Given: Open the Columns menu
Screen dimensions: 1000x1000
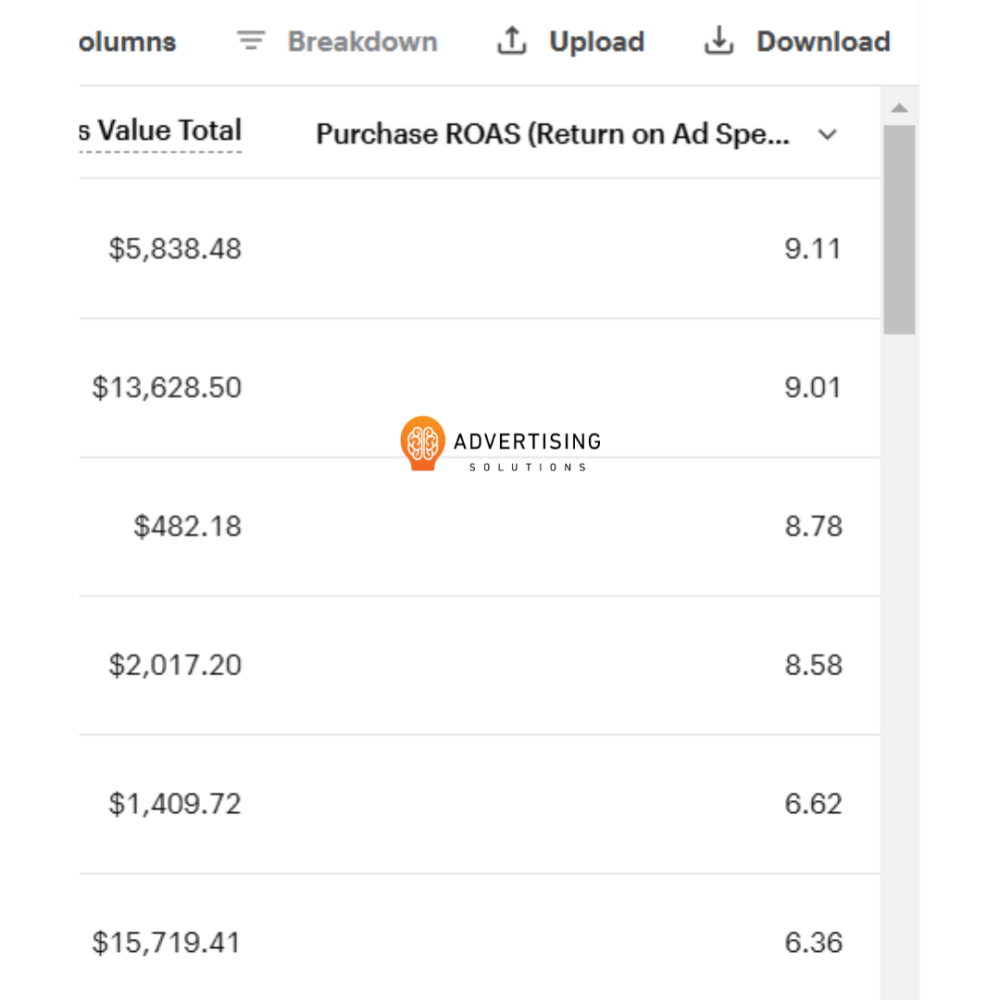Looking at the screenshot, I should click(126, 42).
